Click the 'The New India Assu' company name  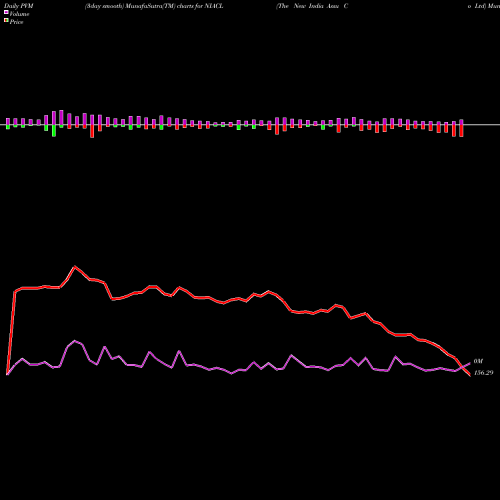coord(308,6)
